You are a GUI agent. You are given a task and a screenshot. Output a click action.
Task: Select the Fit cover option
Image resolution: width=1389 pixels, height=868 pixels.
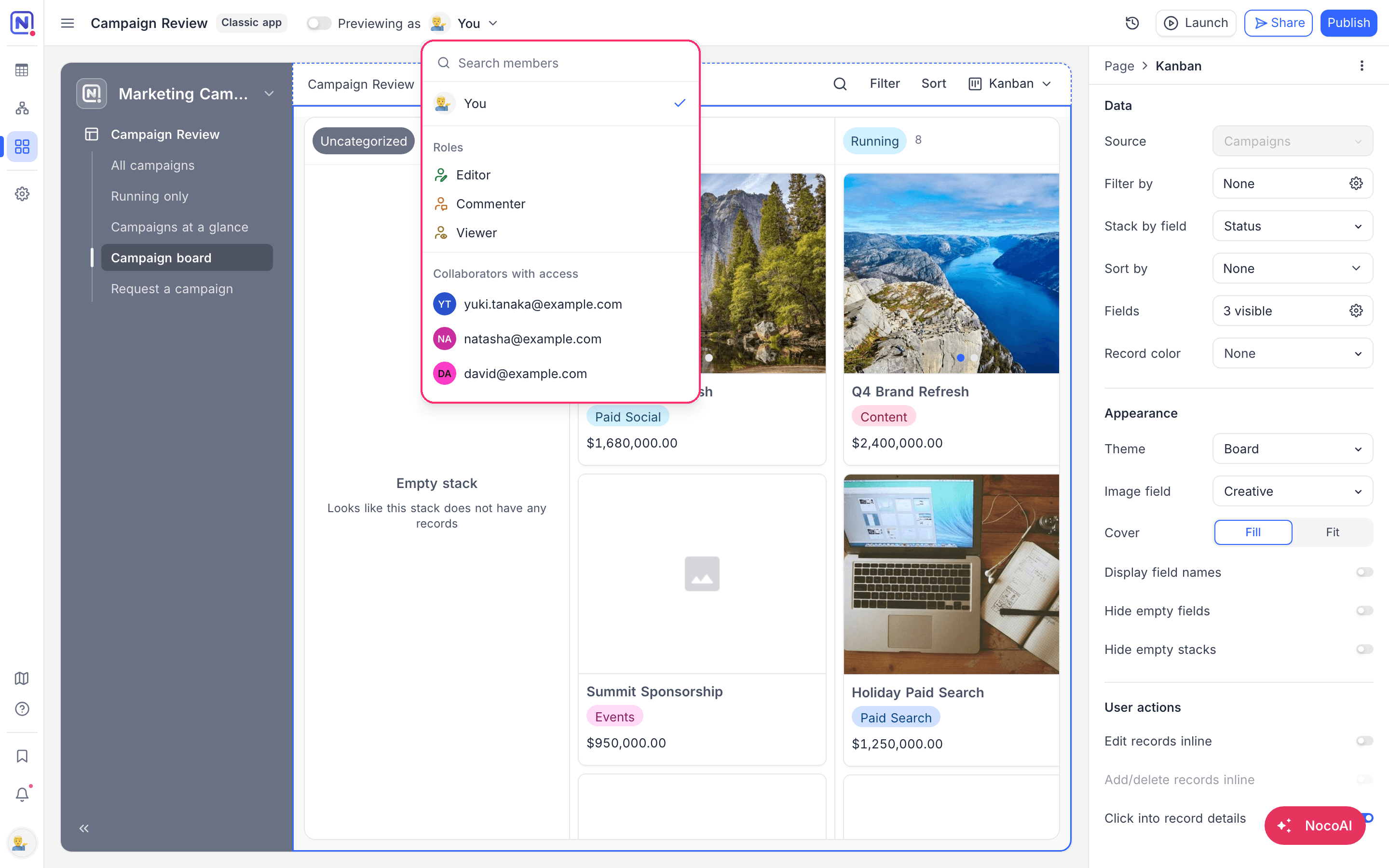(x=1332, y=532)
